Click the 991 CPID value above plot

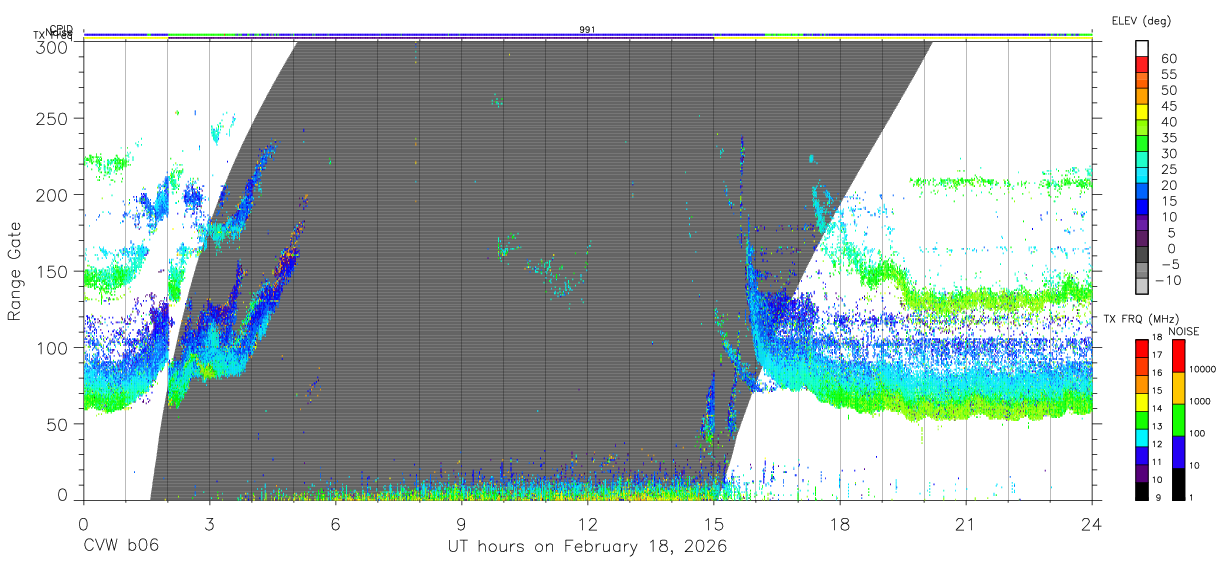[x=587, y=30]
